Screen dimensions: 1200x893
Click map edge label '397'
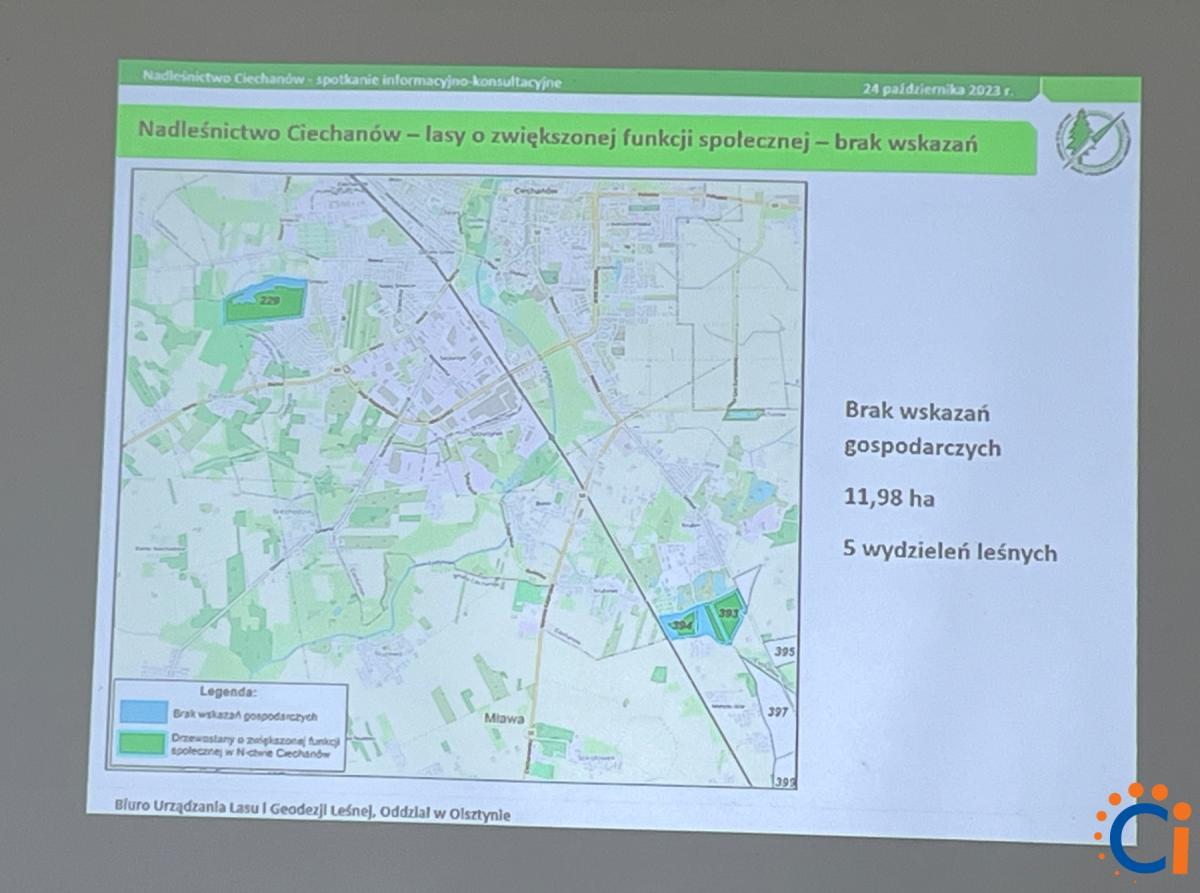779,712
